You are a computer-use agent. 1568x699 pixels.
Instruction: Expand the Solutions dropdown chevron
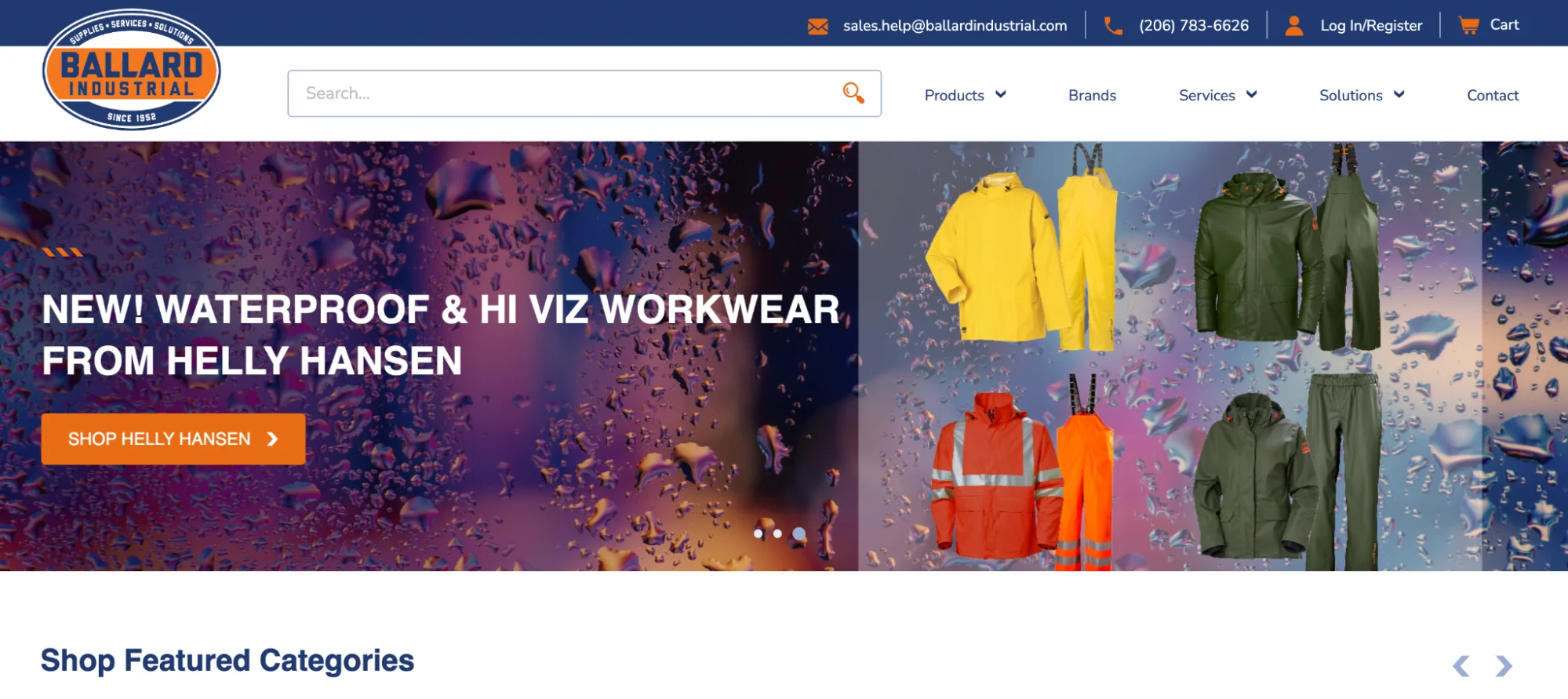(x=1399, y=95)
